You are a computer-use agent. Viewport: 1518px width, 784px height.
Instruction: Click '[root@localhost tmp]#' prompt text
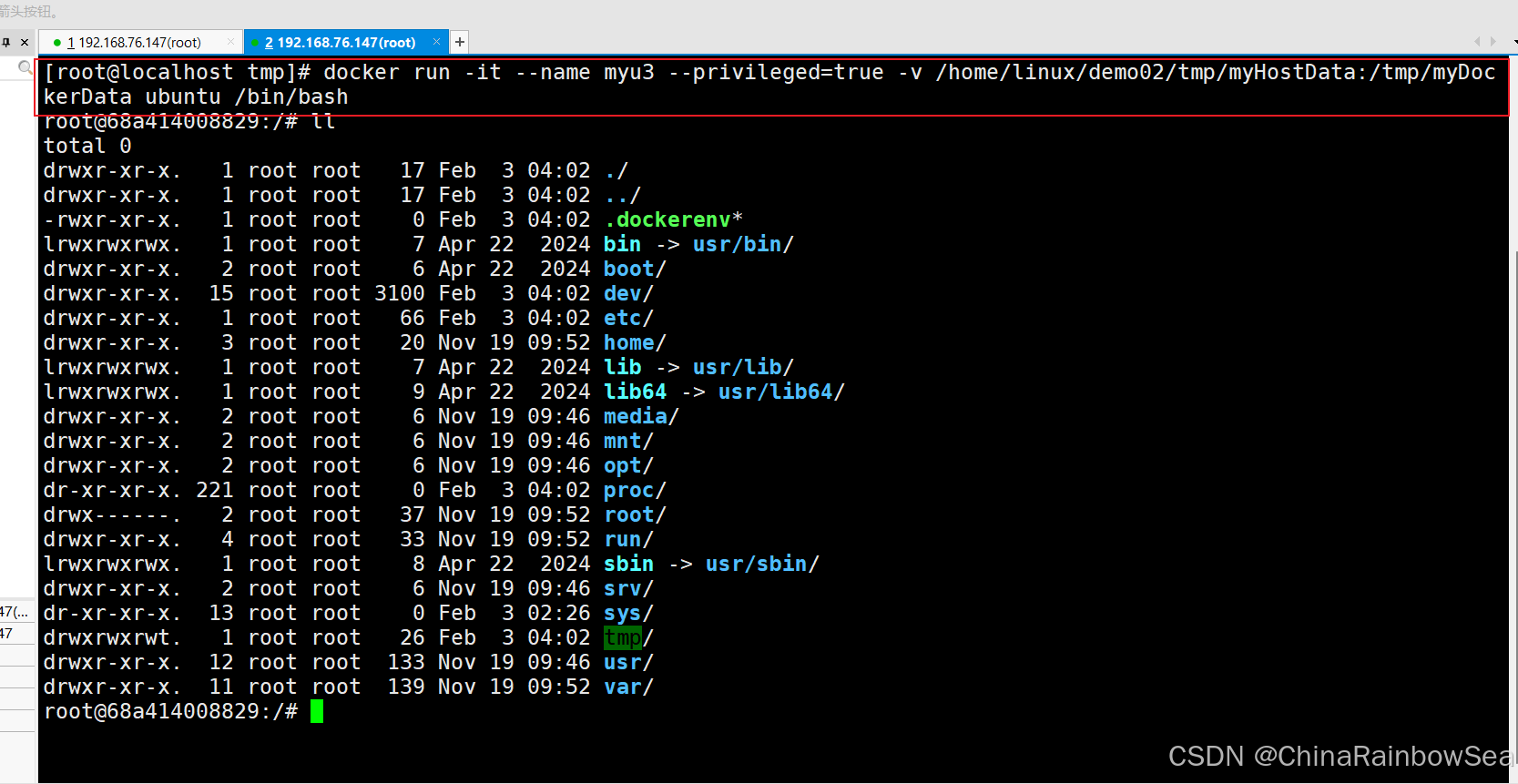[x=178, y=72]
